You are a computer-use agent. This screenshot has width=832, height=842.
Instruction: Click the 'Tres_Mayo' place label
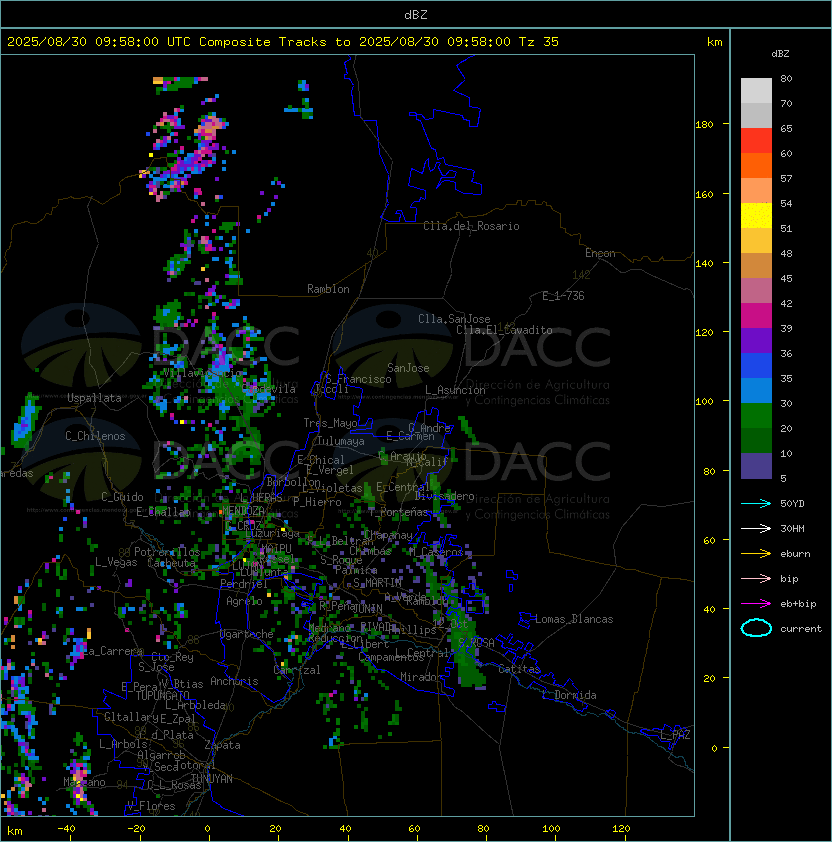tap(330, 423)
